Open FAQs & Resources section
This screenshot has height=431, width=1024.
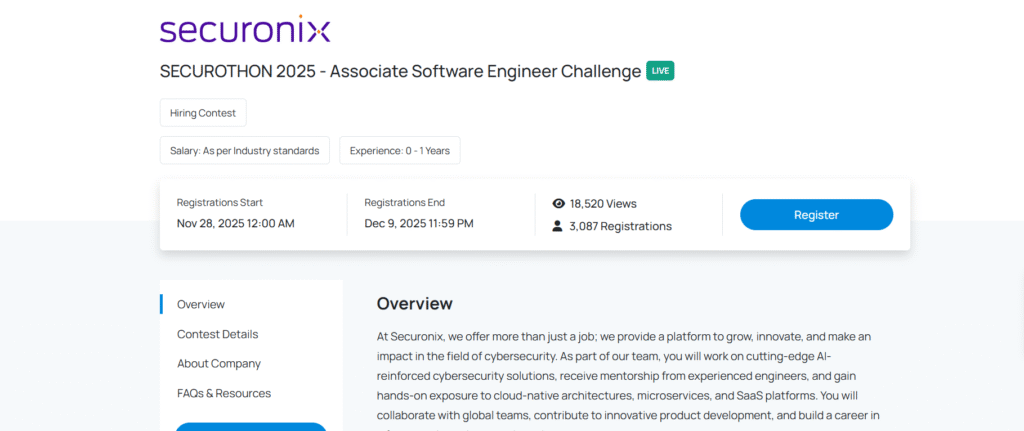(x=224, y=393)
